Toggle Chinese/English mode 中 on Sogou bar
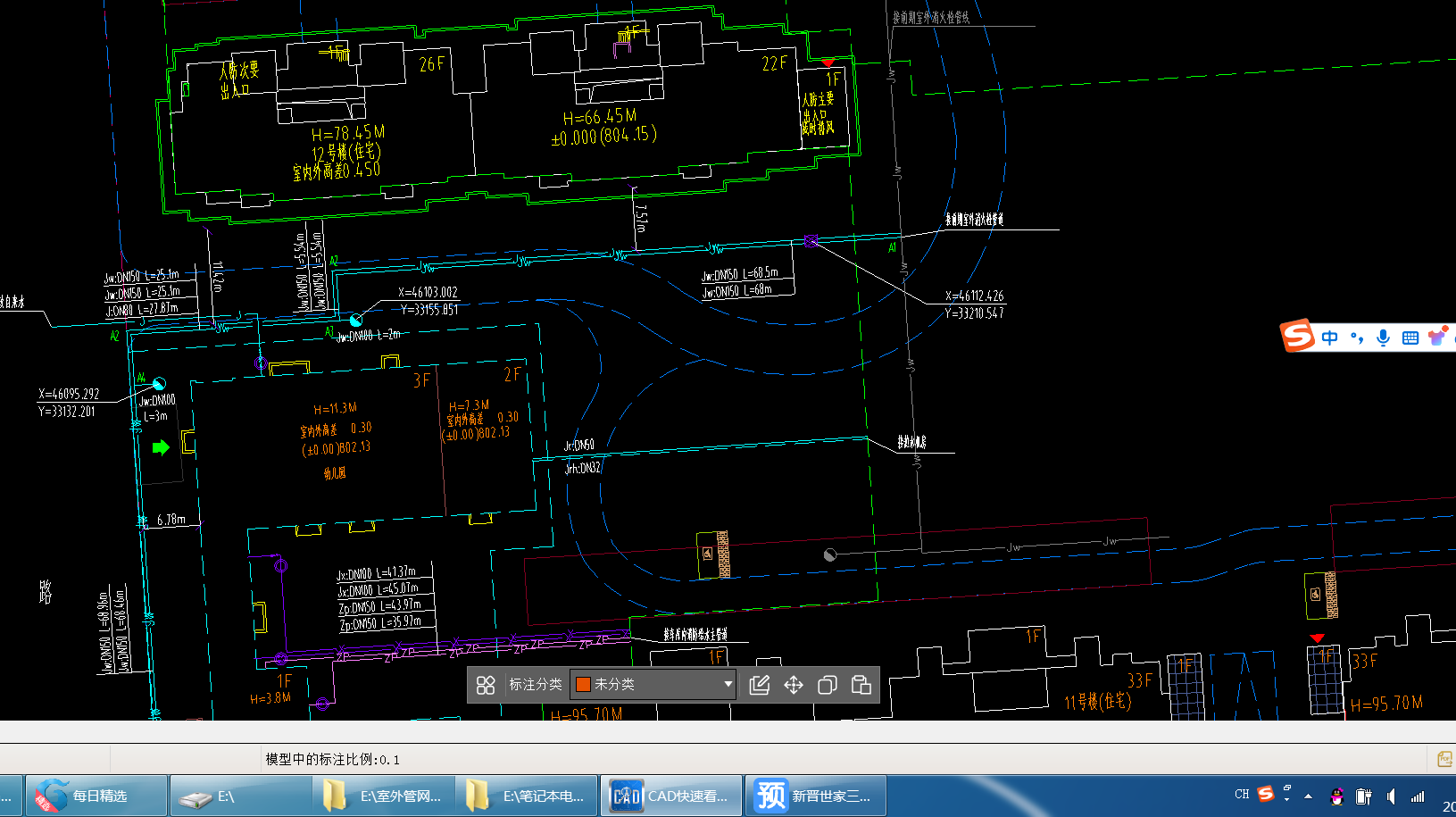Screen dimensions: 1456x817 (1330, 338)
